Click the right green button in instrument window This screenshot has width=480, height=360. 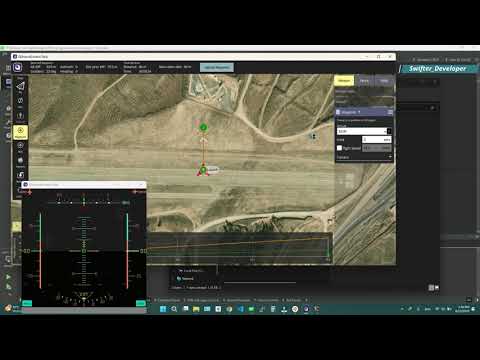pos(141,303)
